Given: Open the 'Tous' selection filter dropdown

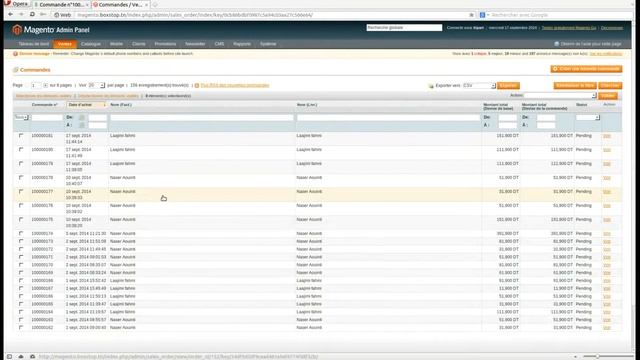Looking at the screenshot, I should (x=21, y=118).
